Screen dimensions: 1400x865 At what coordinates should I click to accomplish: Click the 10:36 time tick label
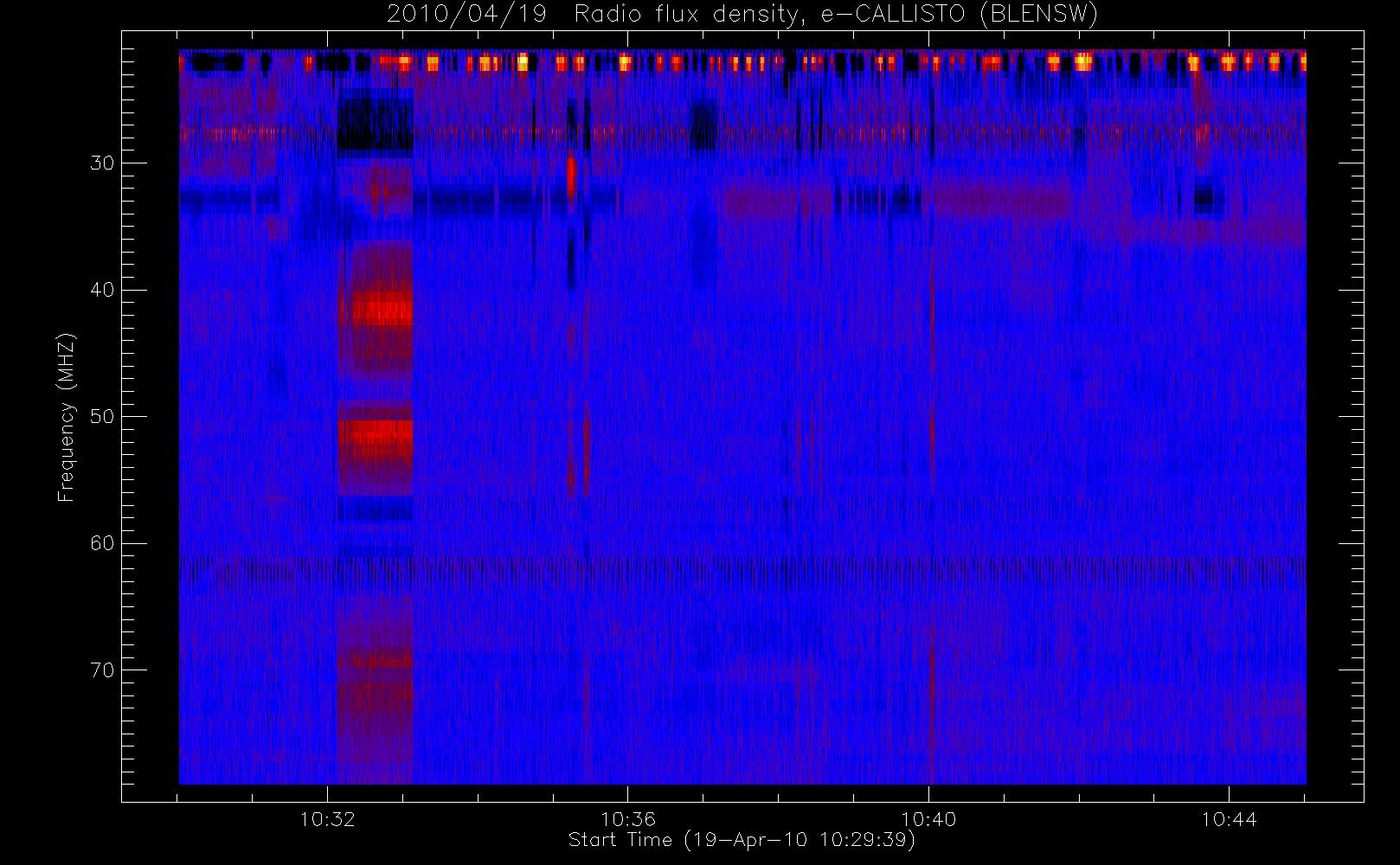click(628, 819)
